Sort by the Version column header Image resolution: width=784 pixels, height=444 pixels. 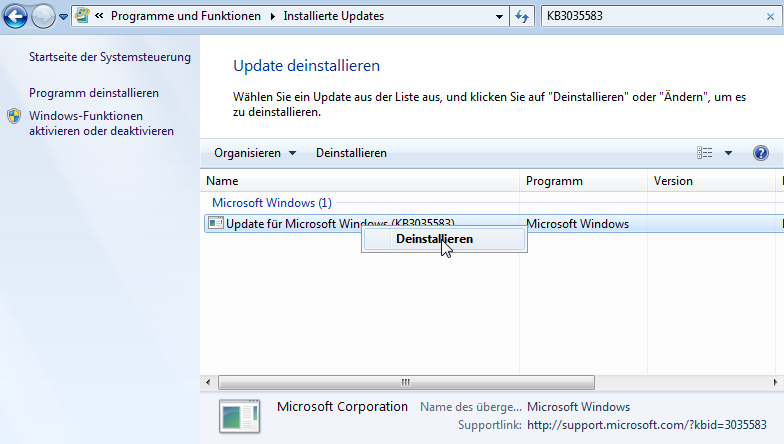coord(712,181)
